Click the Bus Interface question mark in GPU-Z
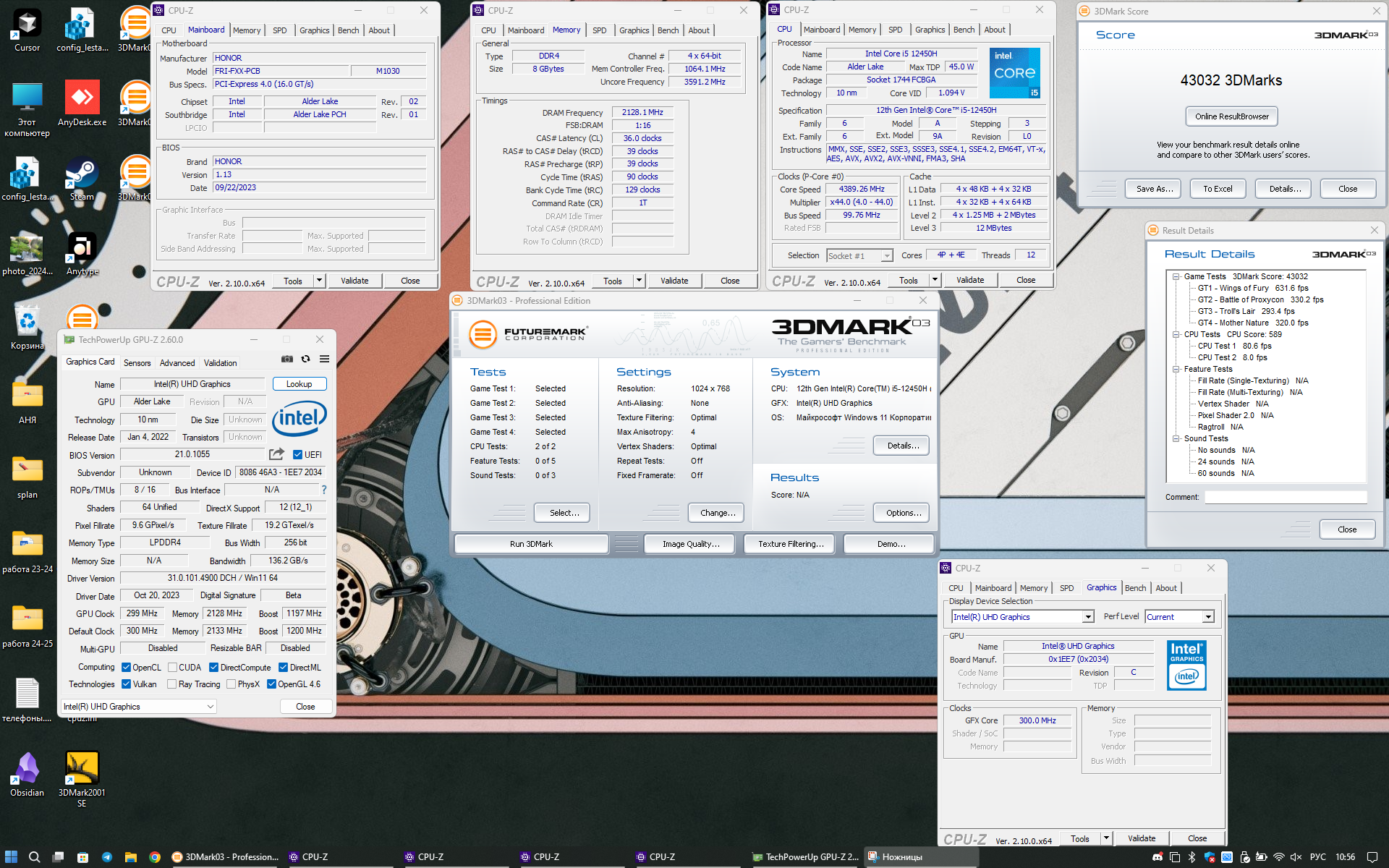Screen dimensions: 1389x868 click(324, 490)
